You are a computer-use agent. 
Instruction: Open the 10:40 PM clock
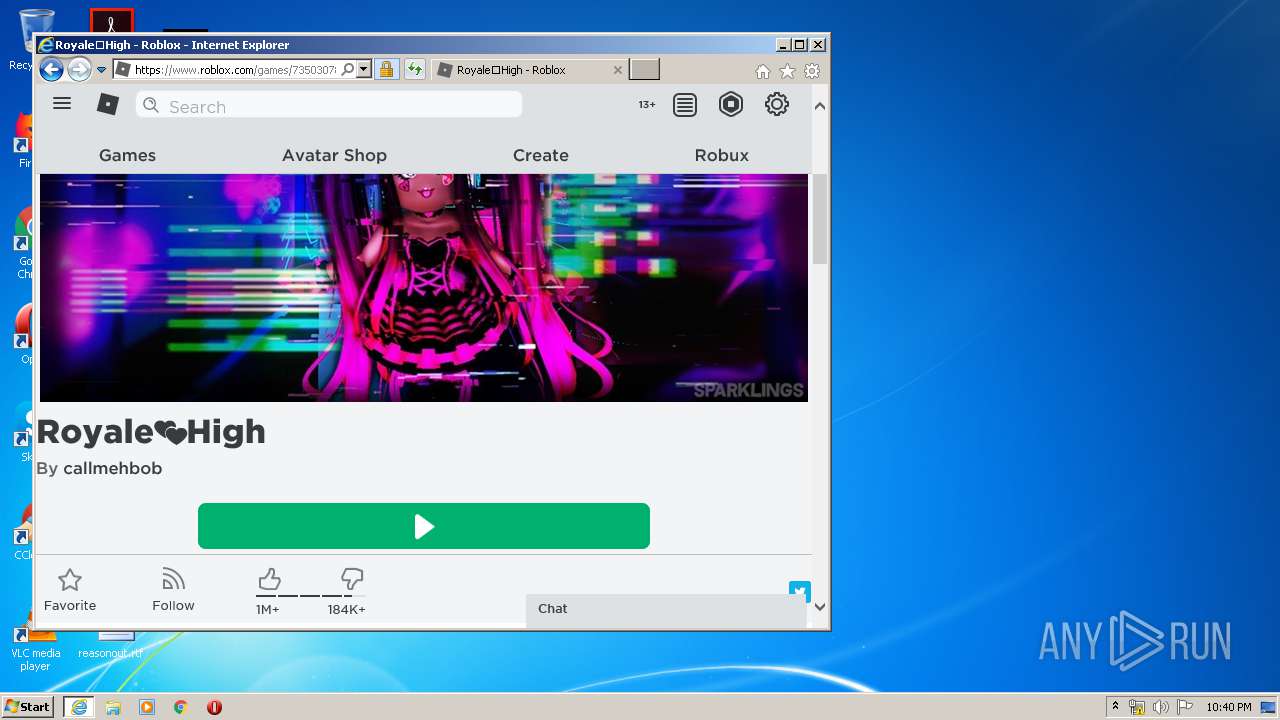(x=1228, y=707)
